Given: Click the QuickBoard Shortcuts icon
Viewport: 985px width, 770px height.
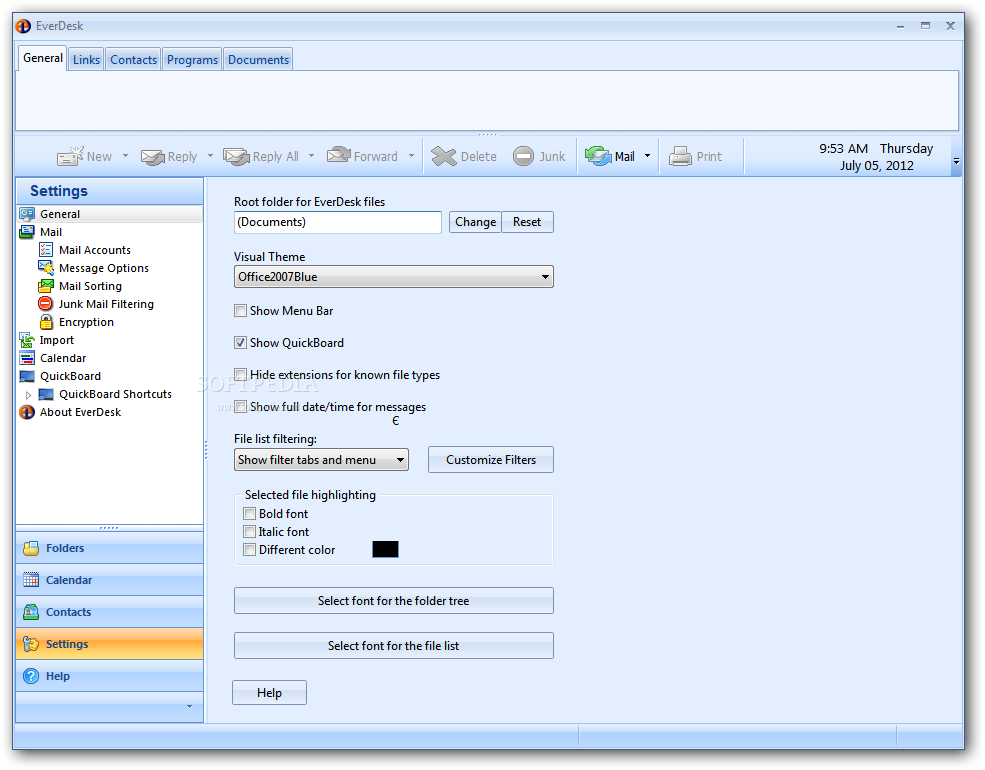Looking at the screenshot, I should [x=46, y=394].
